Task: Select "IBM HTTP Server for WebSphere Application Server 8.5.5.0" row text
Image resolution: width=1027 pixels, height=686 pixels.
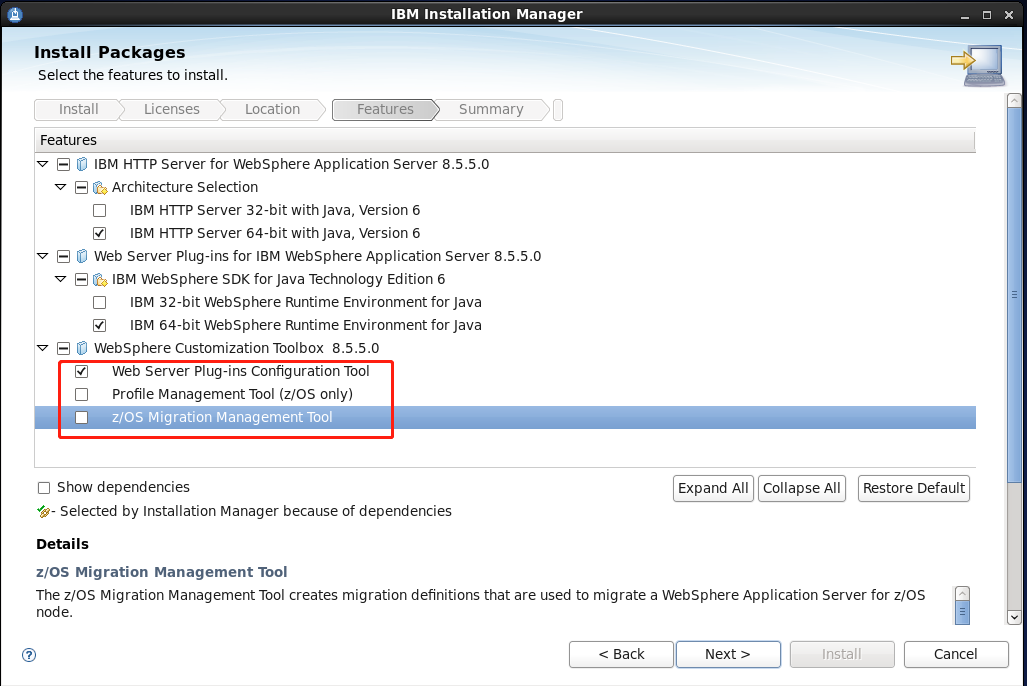Action: [291, 164]
